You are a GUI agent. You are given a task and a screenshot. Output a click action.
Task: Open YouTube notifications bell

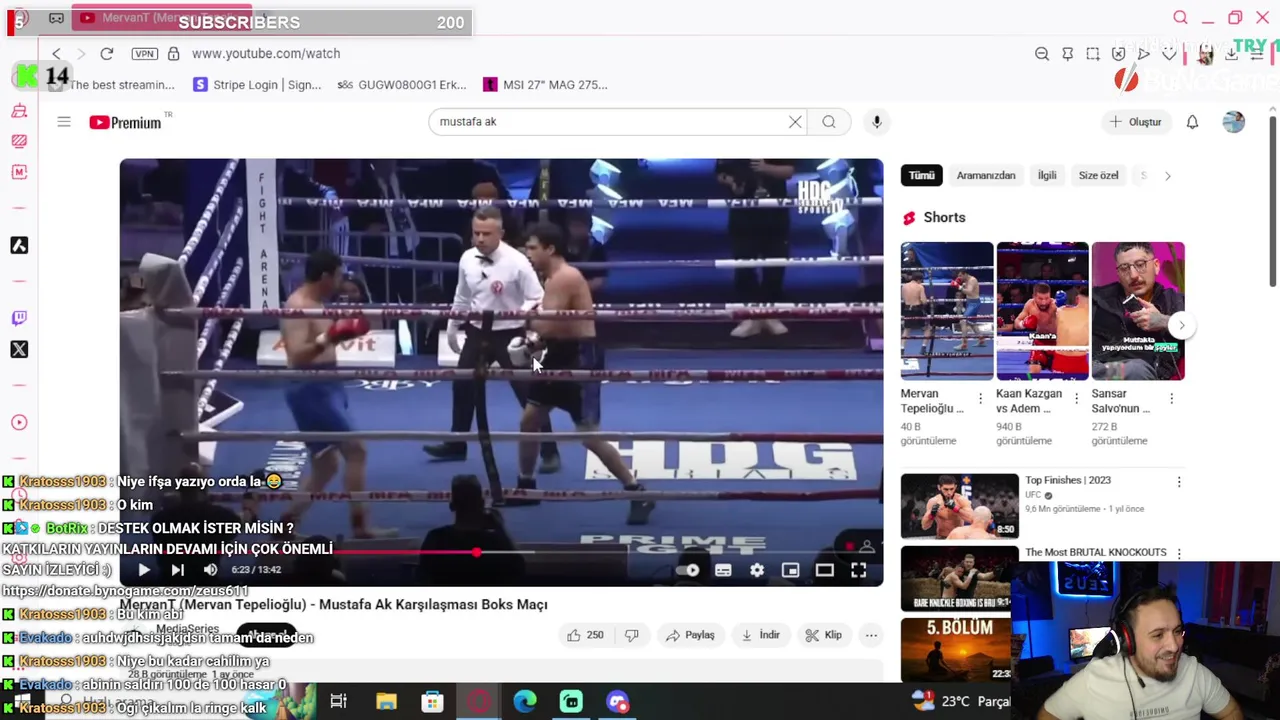(x=1192, y=122)
